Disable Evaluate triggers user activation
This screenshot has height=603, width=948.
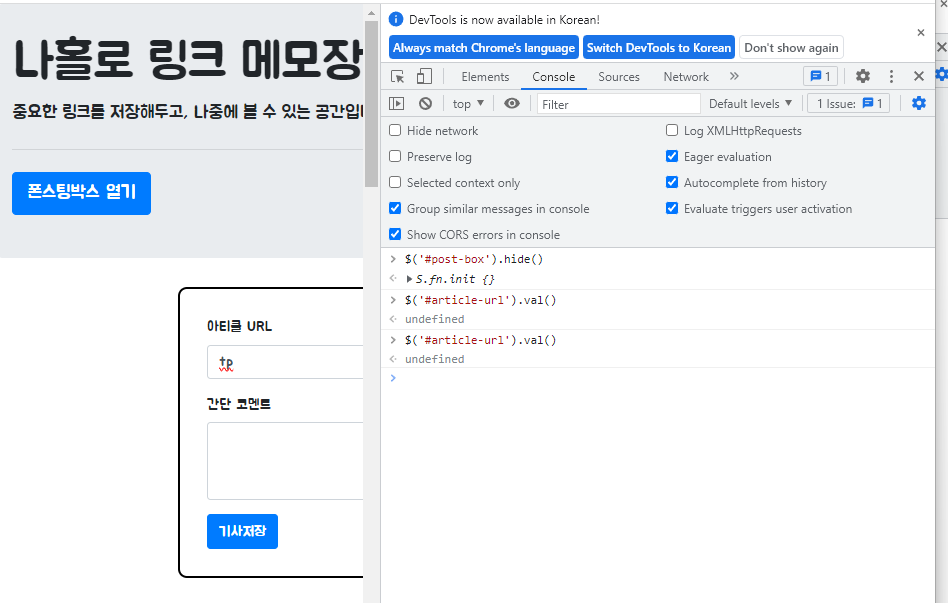[x=672, y=208]
